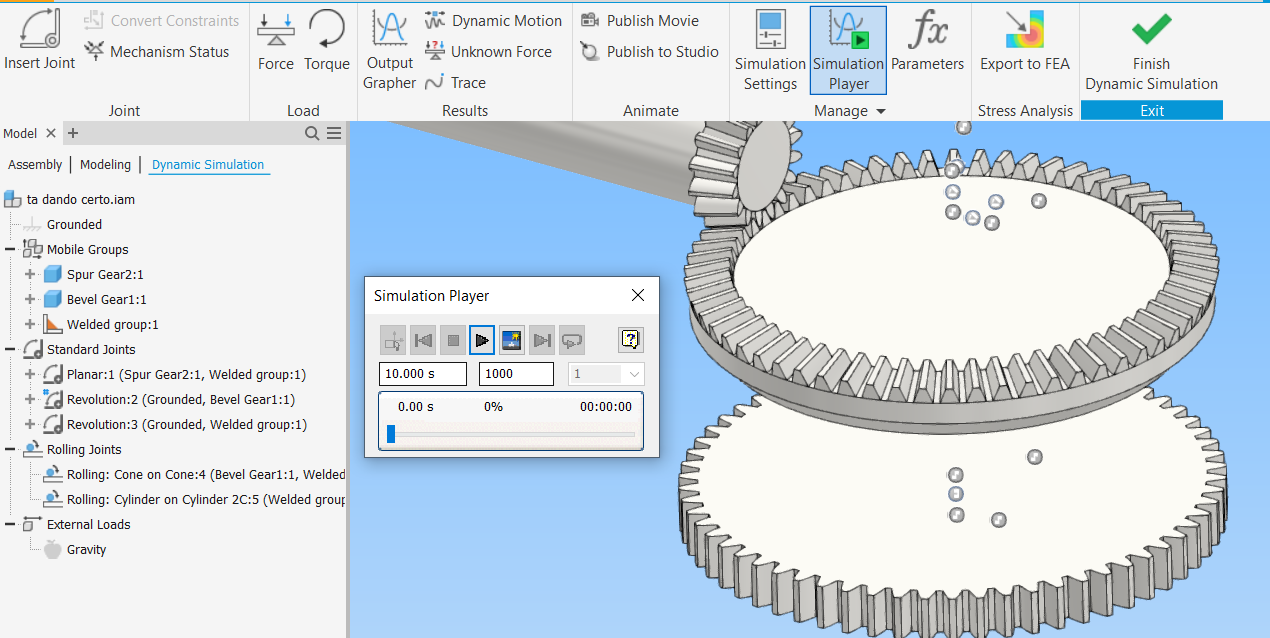The width and height of the screenshot is (1270, 638).
Task: Collapse the Mobile Groups node
Action: pyautogui.click(x=9, y=249)
